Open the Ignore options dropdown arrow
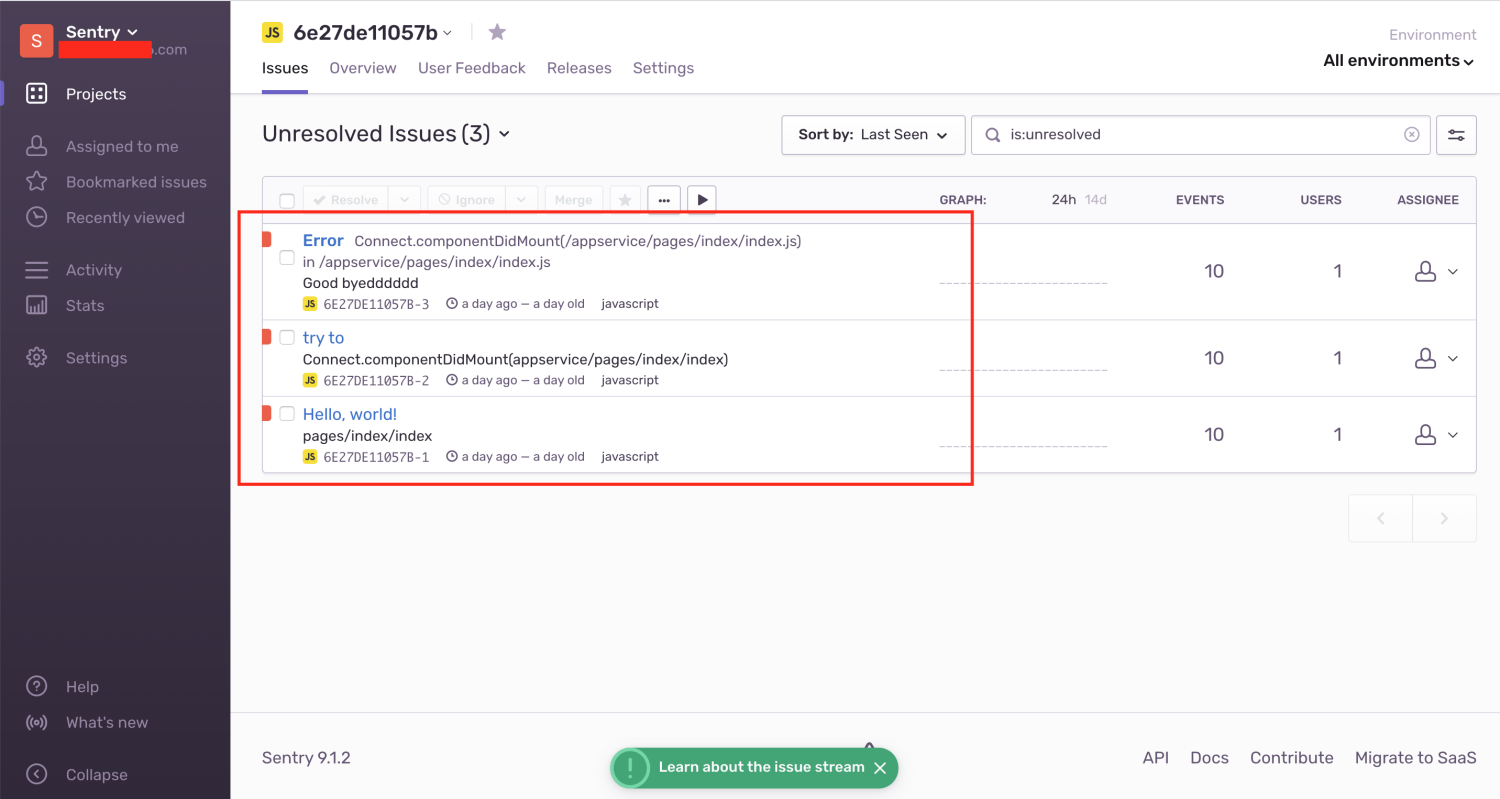The width and height of the screenshot is (1500, 799). (522, 200)
